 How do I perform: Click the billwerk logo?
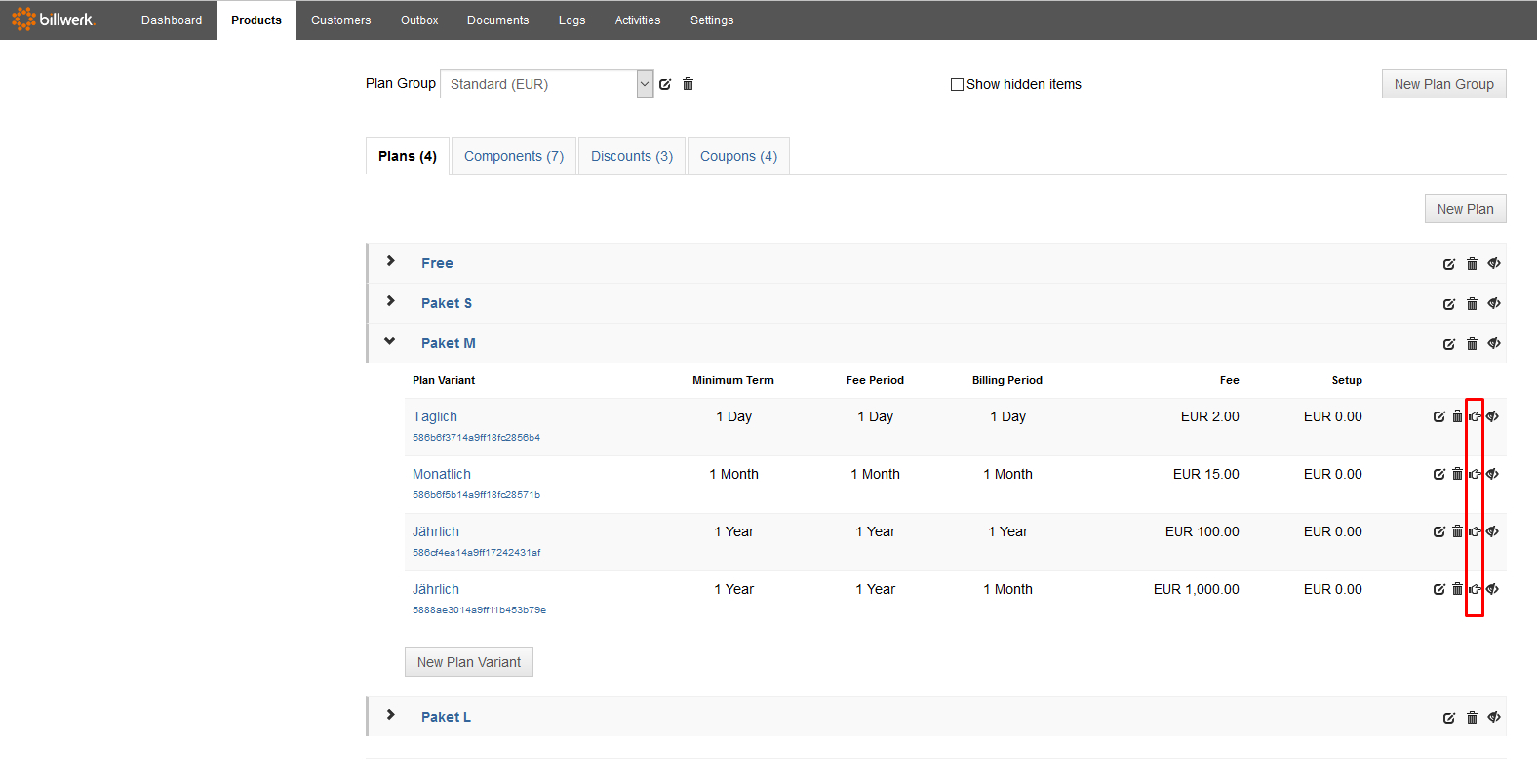point(53,20)
